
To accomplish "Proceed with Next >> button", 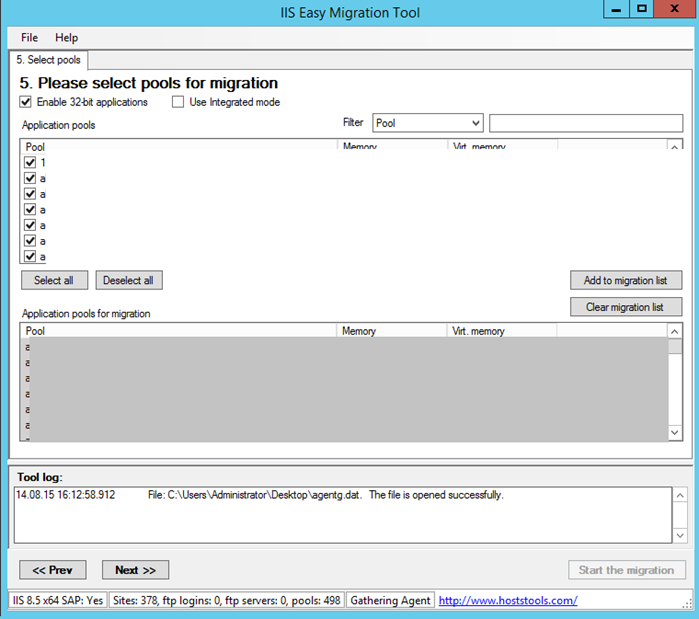I will (x=136, y=570).
